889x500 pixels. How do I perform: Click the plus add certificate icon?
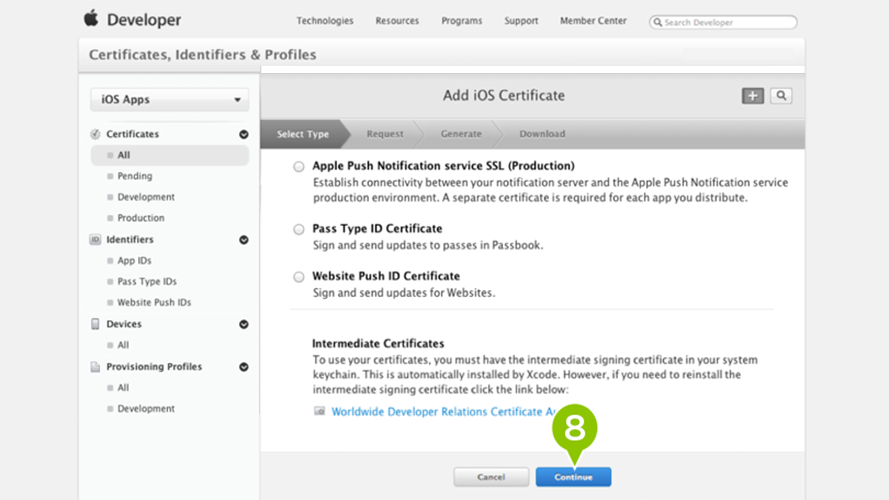[752, 96]
